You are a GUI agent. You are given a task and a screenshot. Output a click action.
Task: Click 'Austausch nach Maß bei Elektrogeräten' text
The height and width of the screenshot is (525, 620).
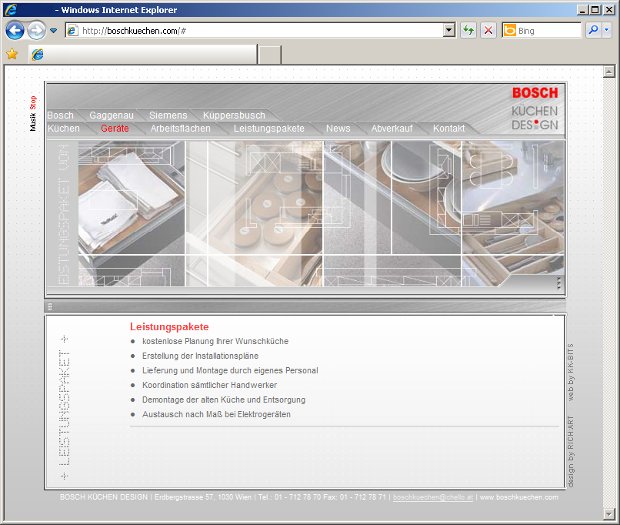point(216,414)
